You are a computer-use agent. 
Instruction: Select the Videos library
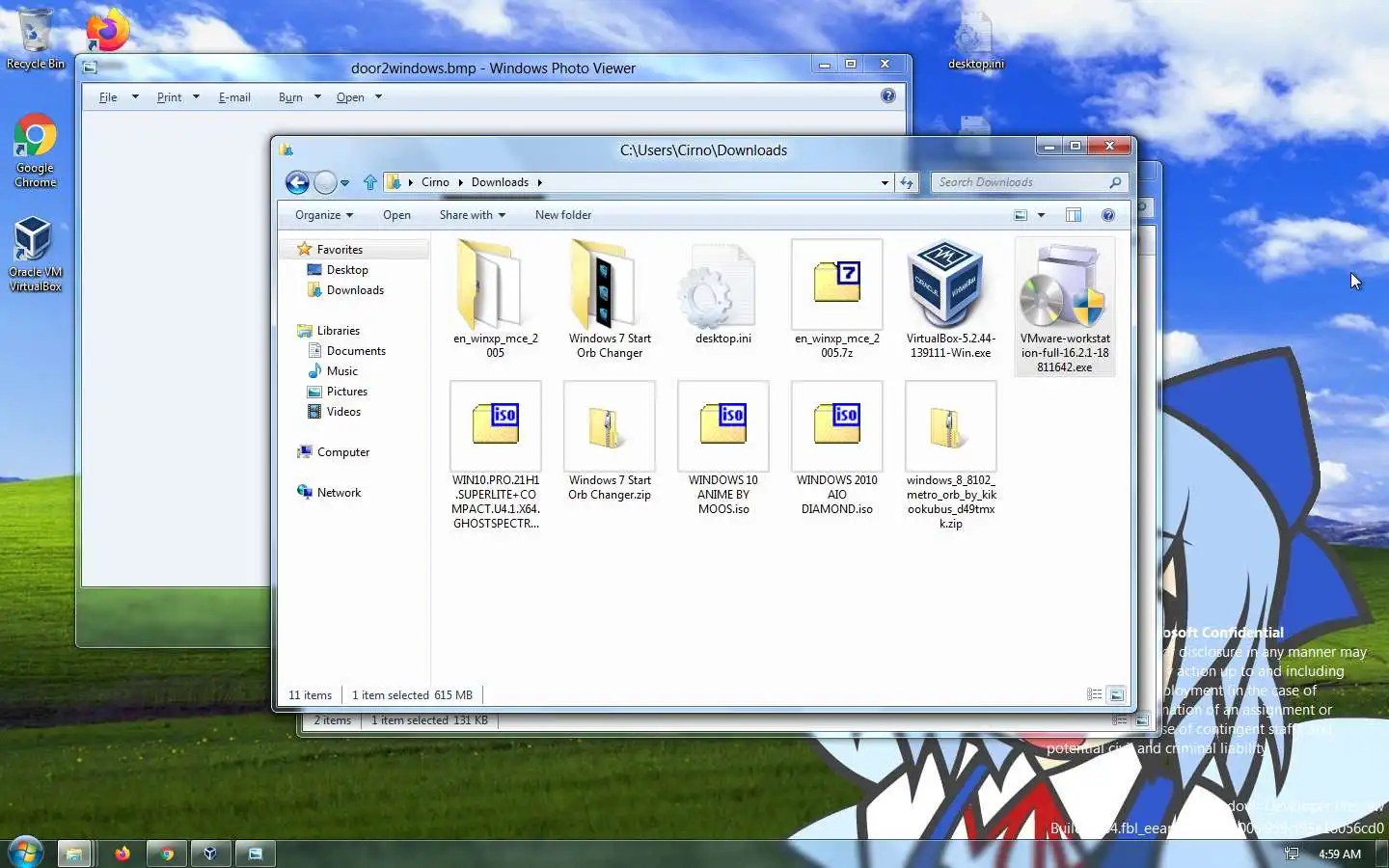[x=343, y=412]
